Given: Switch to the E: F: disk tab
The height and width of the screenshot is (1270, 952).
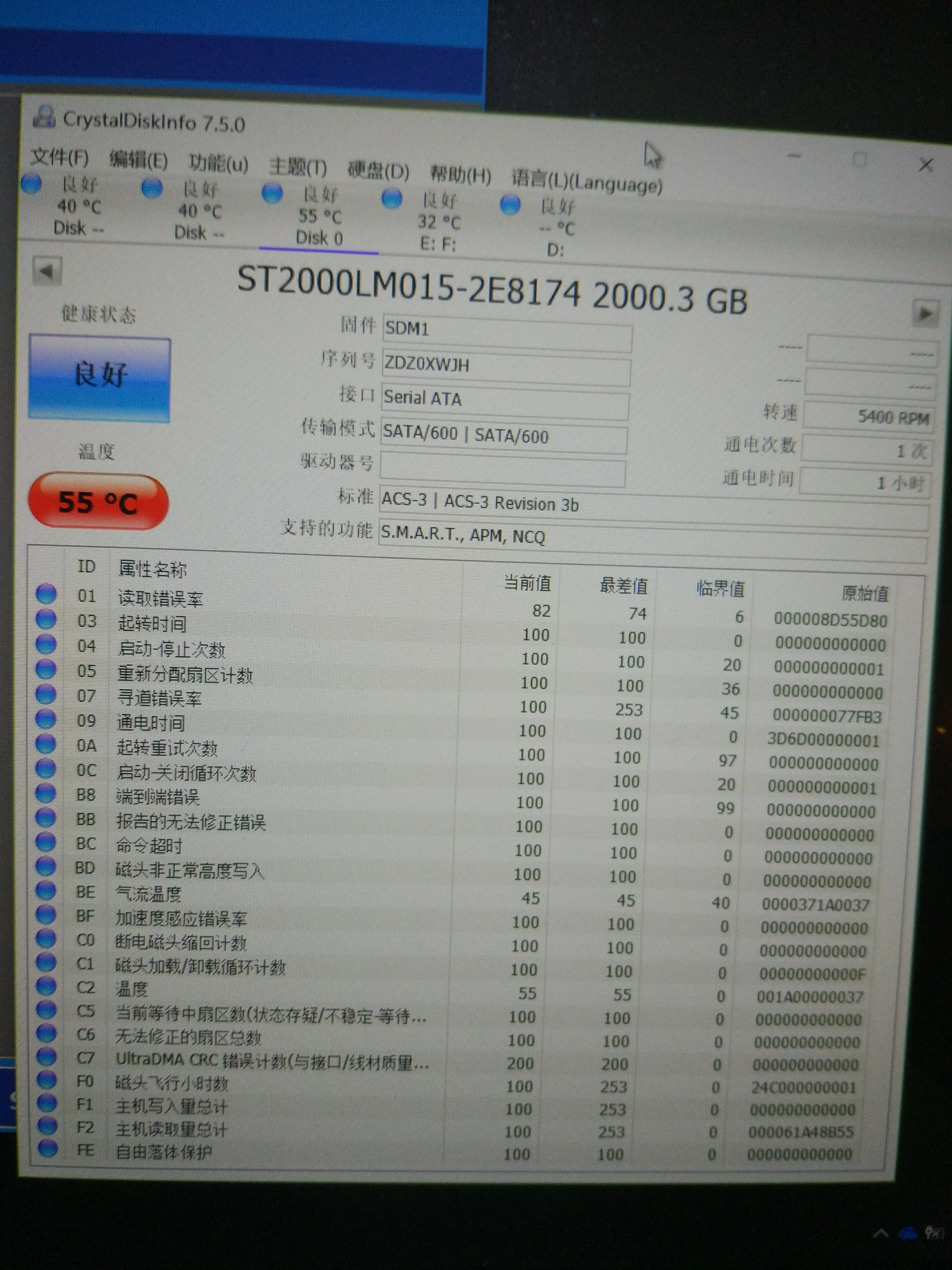Looking at the screenshot, I should tap(439, 222).
